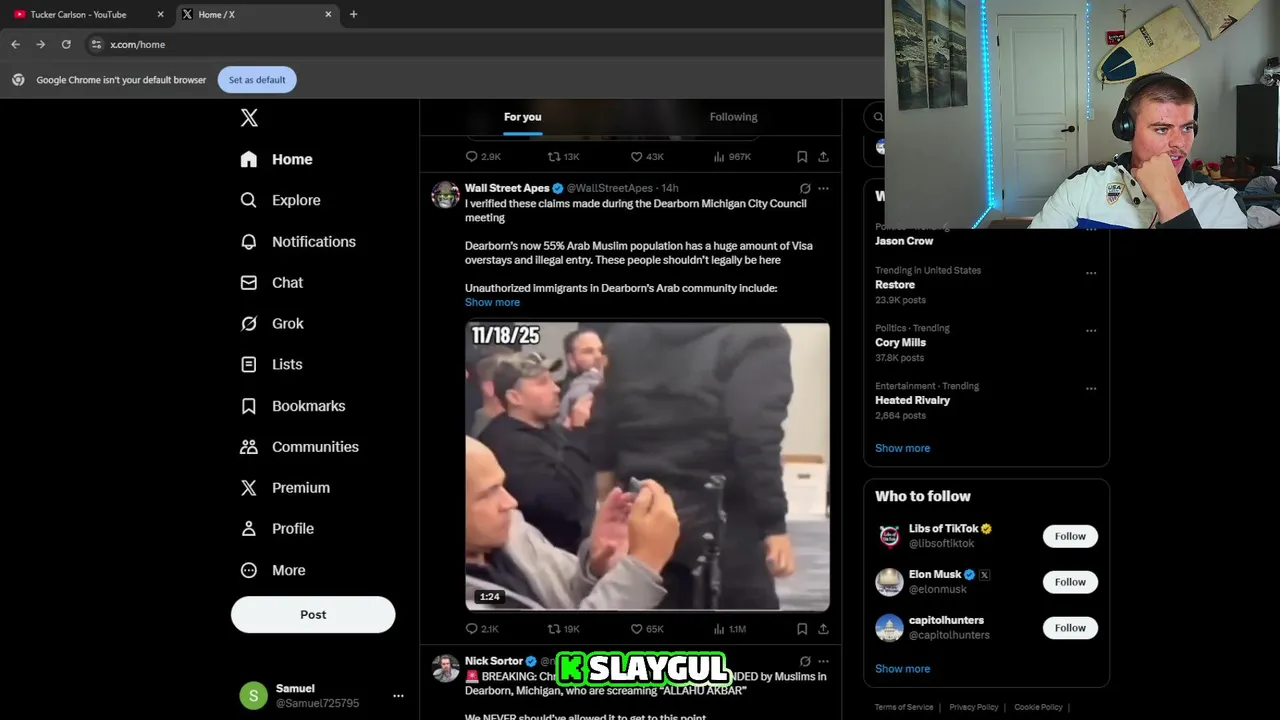Open the Cory Mills trending topic
1280x720 pixels.
(x=900, y=343)
